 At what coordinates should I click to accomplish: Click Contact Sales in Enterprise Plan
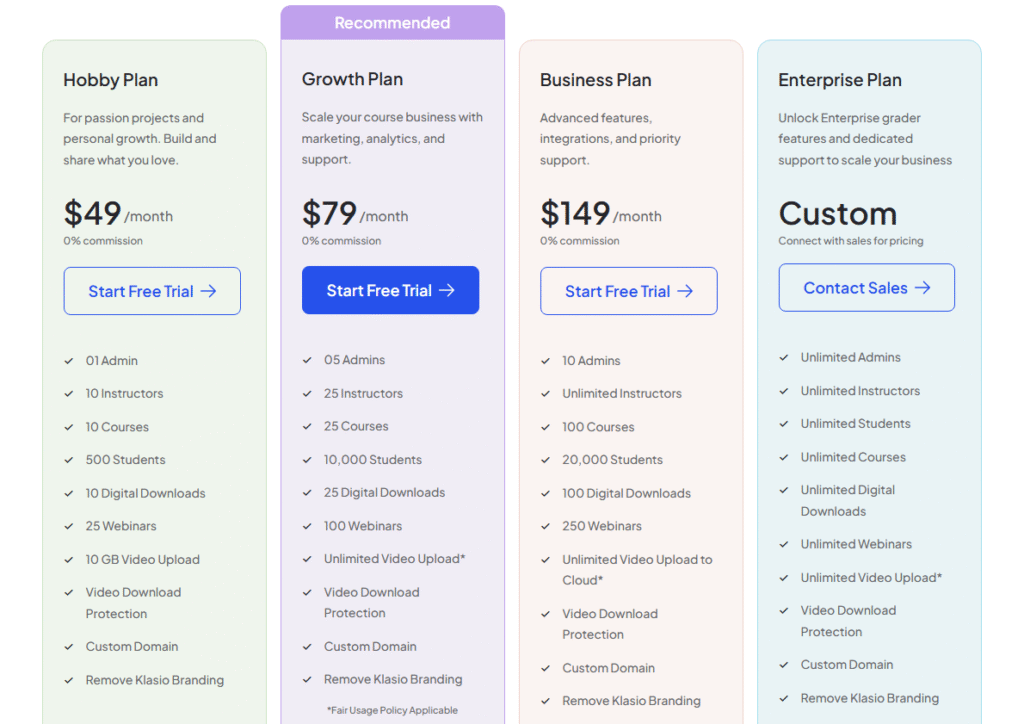pos(866,288)
